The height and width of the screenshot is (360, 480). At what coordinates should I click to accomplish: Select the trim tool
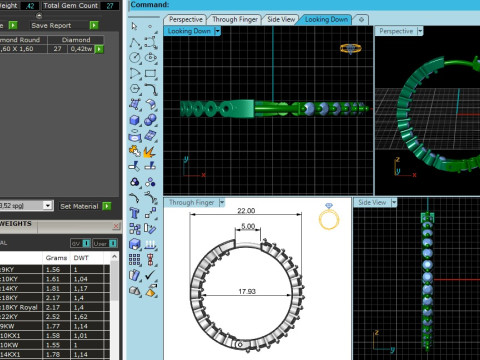[x=135, y=166]
